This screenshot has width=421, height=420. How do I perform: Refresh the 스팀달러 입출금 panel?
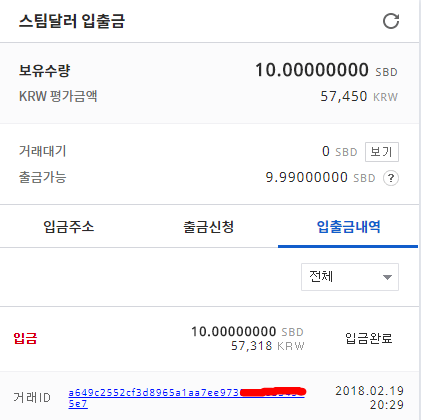391,22
